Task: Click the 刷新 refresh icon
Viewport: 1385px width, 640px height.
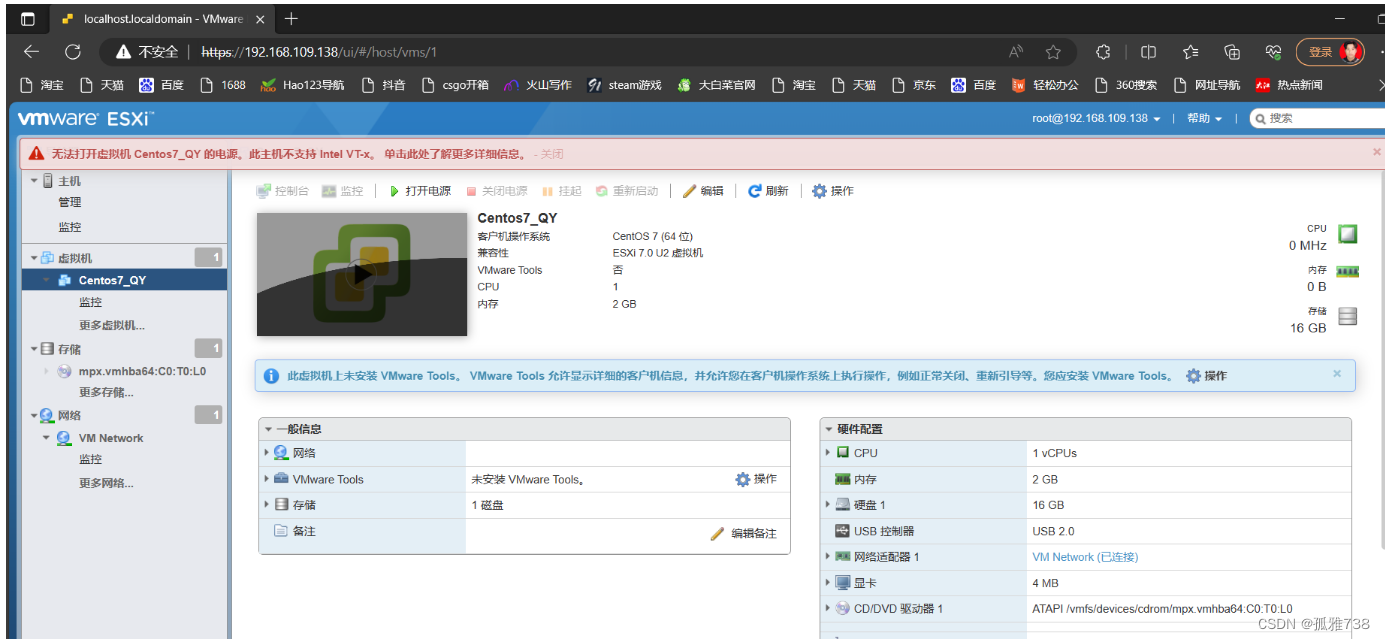Action: point(768,190)
